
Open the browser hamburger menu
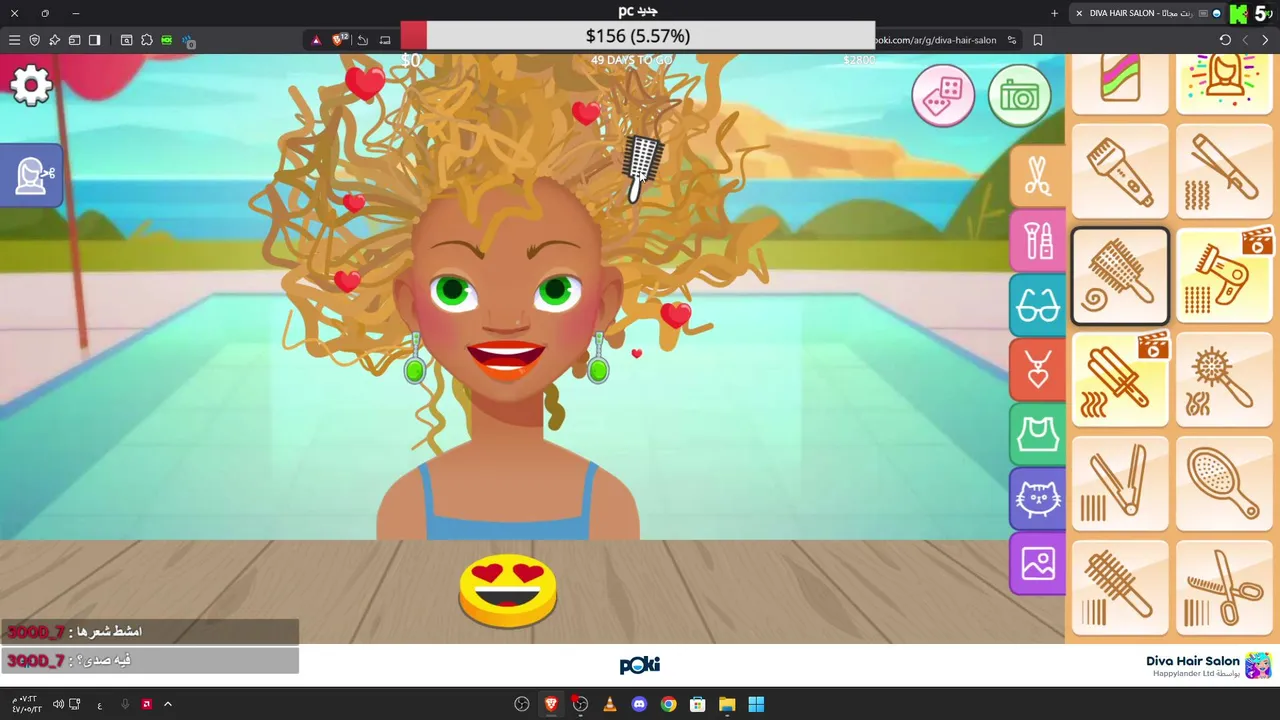tap(14, 40)
